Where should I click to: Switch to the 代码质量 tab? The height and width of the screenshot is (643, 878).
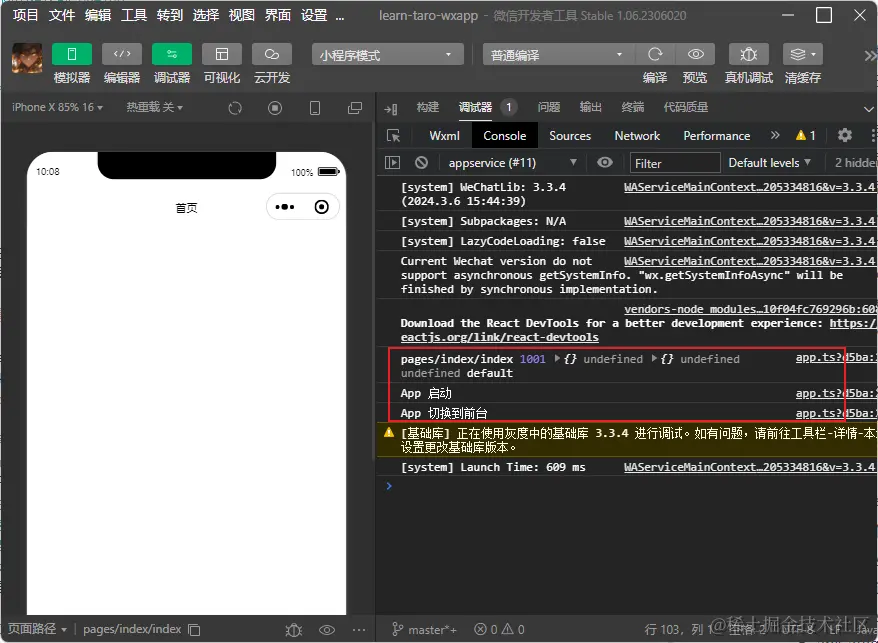686,107
